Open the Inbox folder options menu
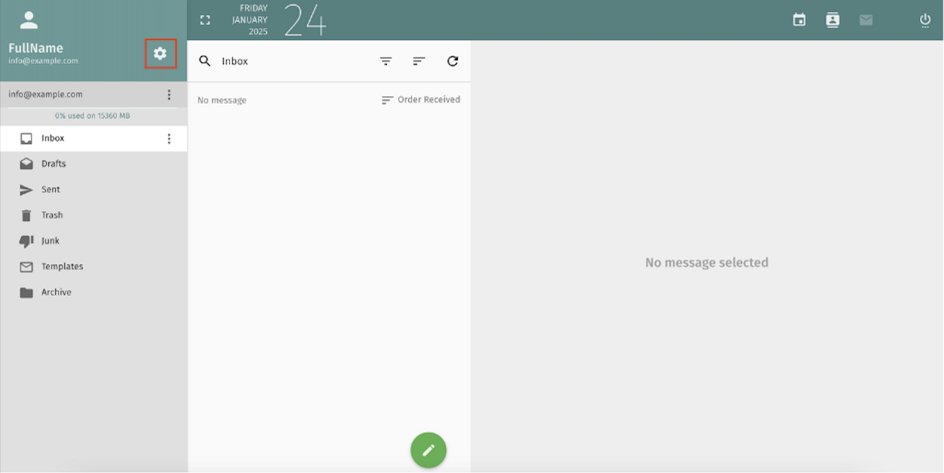Viewport: 944px width, 473px height. [x=169, y=139]
